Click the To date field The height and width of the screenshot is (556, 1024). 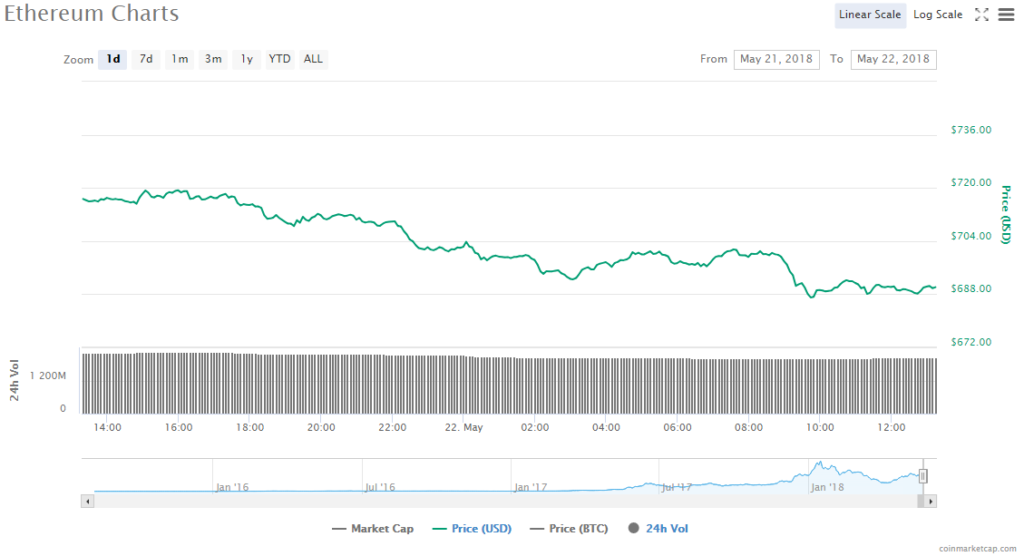893,59
